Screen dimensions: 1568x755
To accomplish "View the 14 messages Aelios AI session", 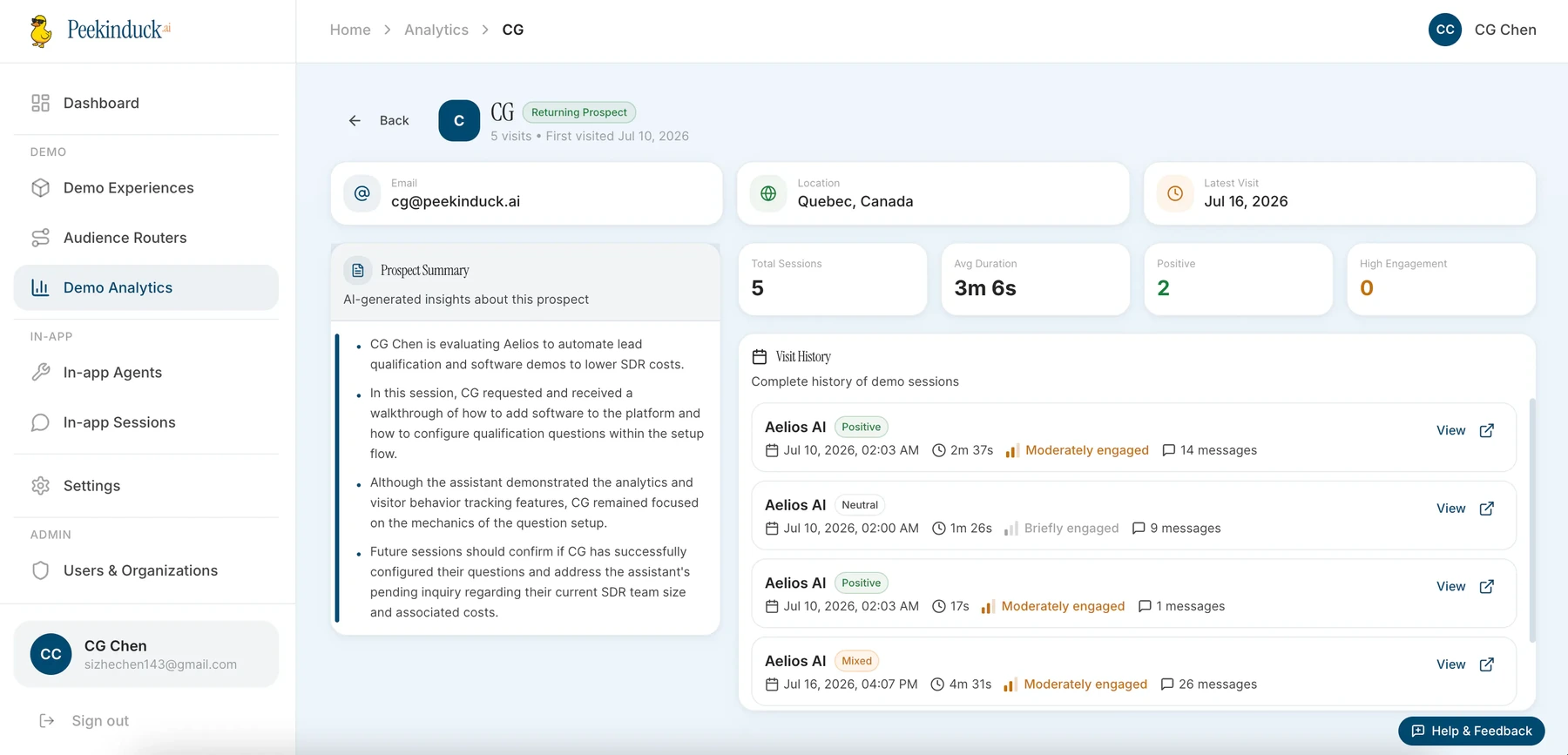I will (x=1450, y=430).
